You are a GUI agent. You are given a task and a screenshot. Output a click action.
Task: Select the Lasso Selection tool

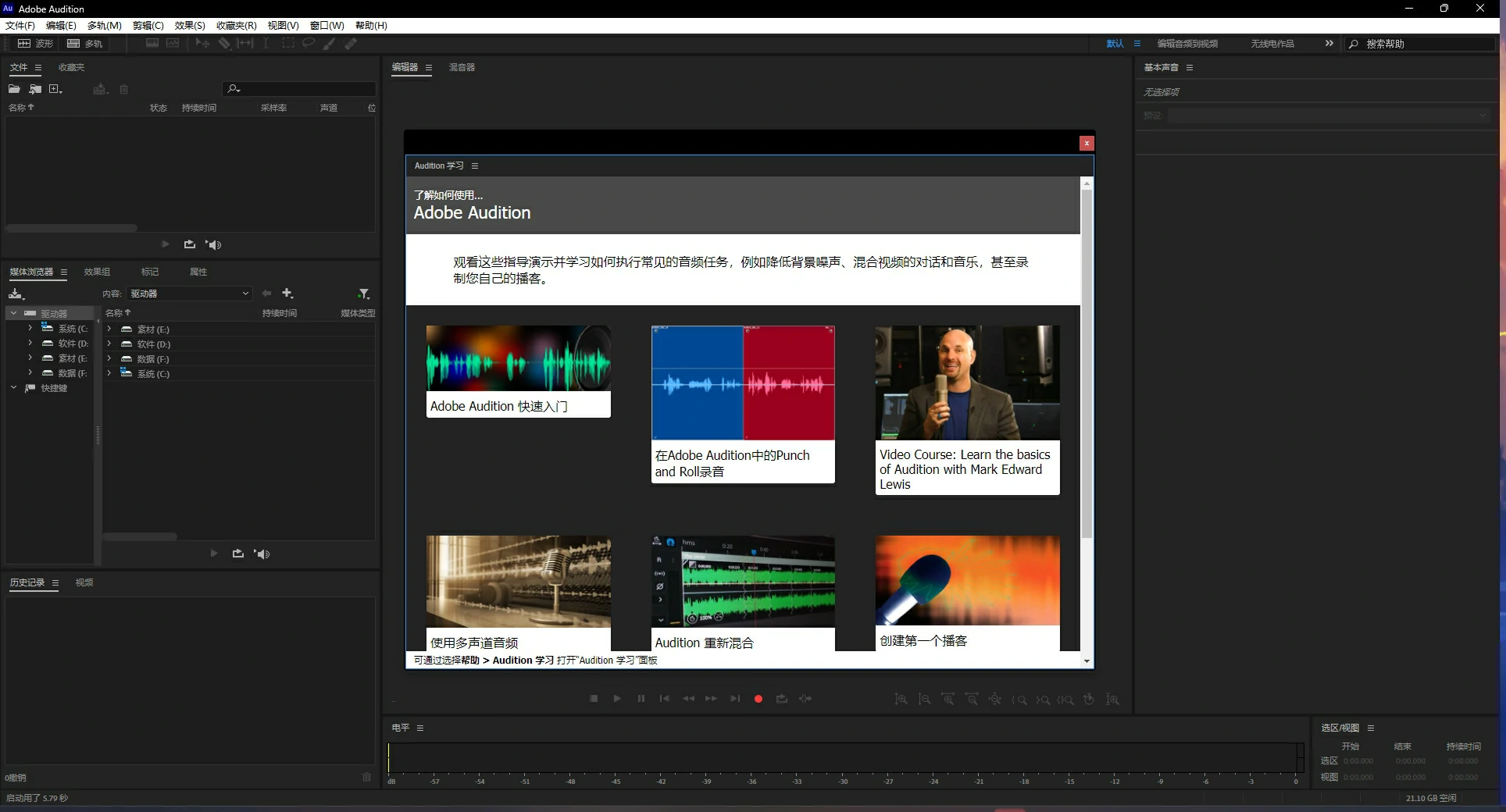tap(309, 44)
